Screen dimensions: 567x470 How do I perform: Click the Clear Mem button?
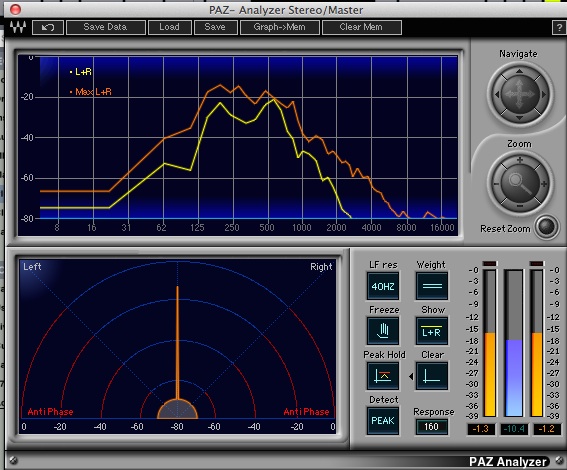(x=361, y=27)
